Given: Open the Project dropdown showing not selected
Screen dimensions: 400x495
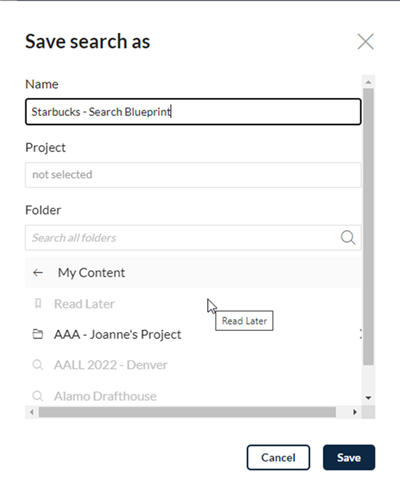Looking at the screenshot, I should pyautogui.click(x=193, y=175).
